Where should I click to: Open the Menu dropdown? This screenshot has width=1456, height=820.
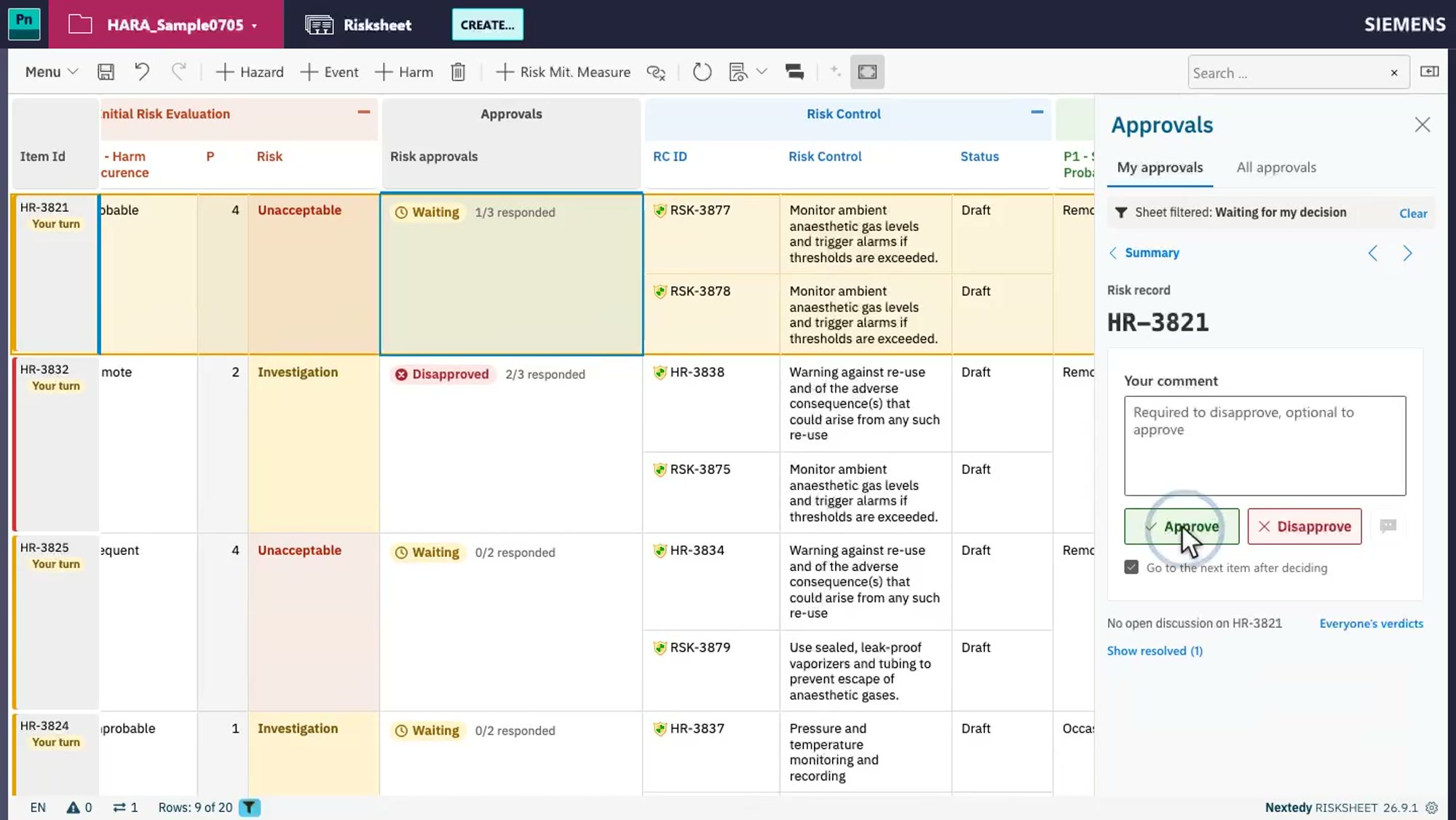(51, 72)
